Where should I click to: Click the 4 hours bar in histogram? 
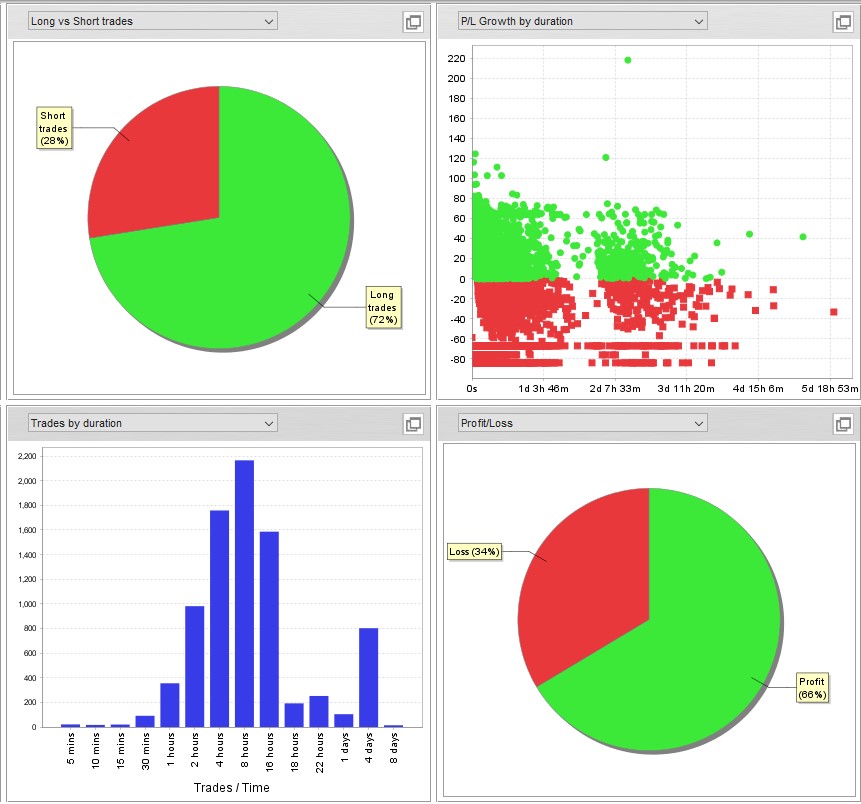coord(220,619)
